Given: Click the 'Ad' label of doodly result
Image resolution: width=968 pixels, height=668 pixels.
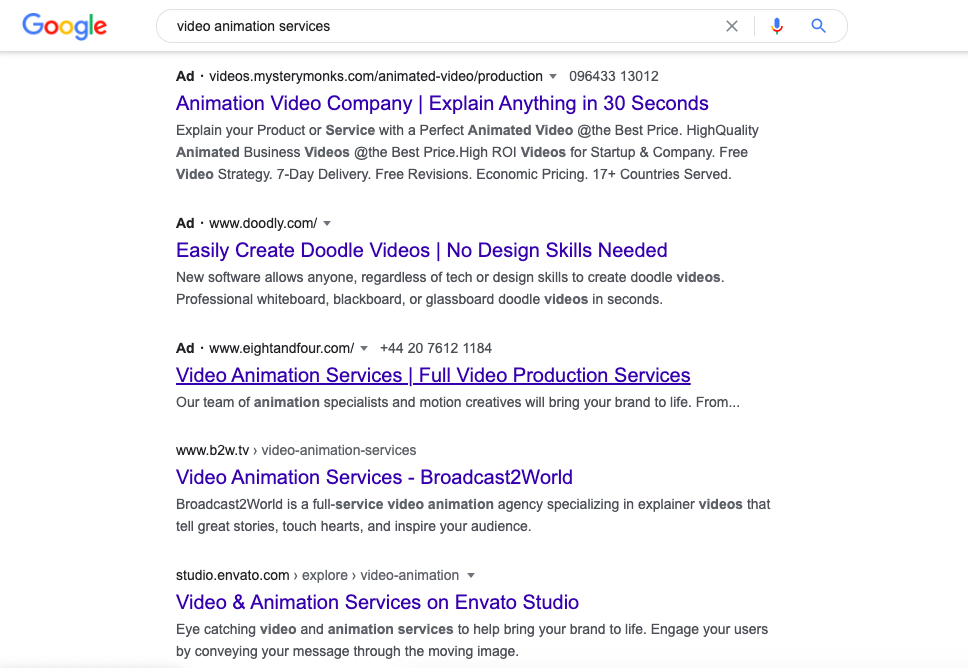Looking at the screenshot, I should click(185, 223).
